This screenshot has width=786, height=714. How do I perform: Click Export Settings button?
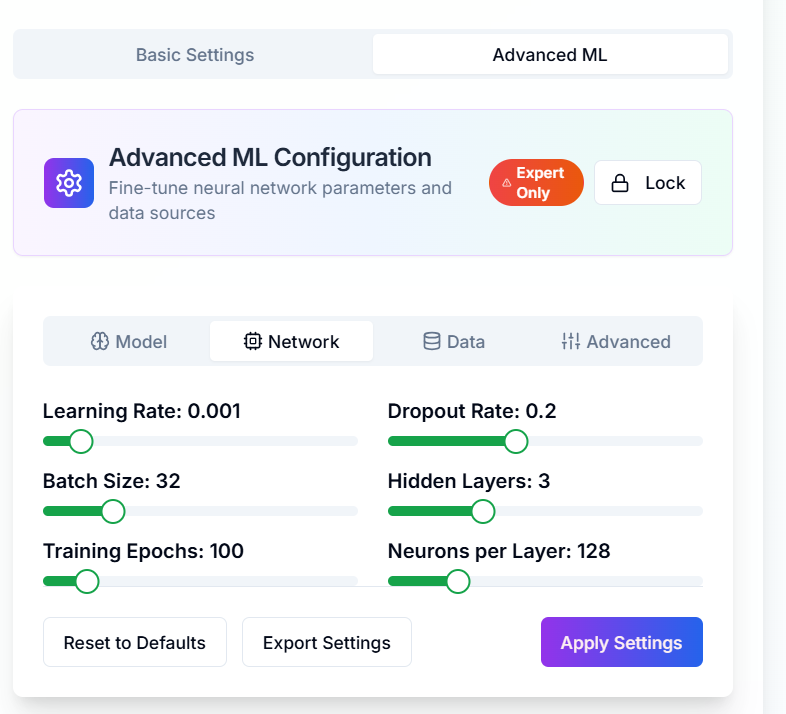click(x=327, y=642)
